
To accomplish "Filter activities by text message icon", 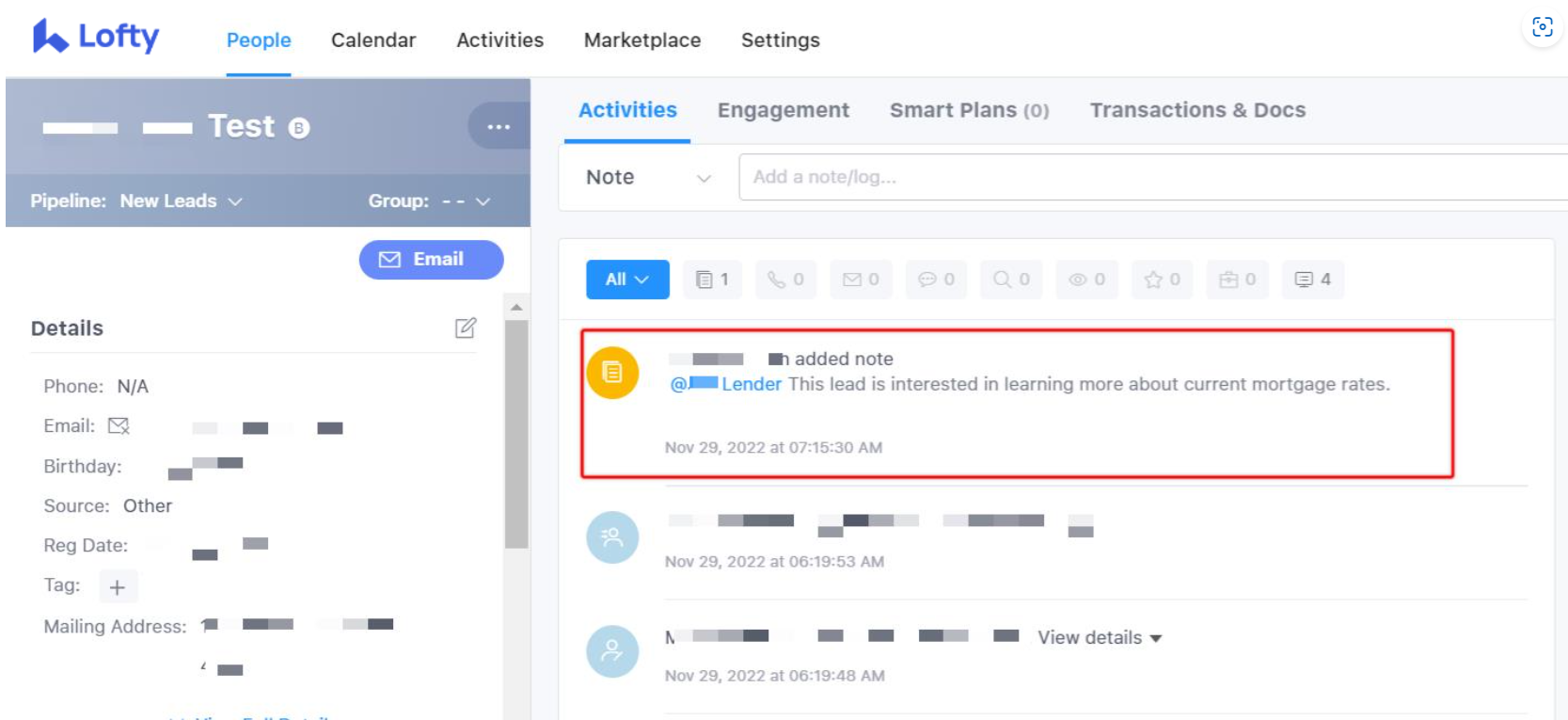I will (x=936, y=280).
